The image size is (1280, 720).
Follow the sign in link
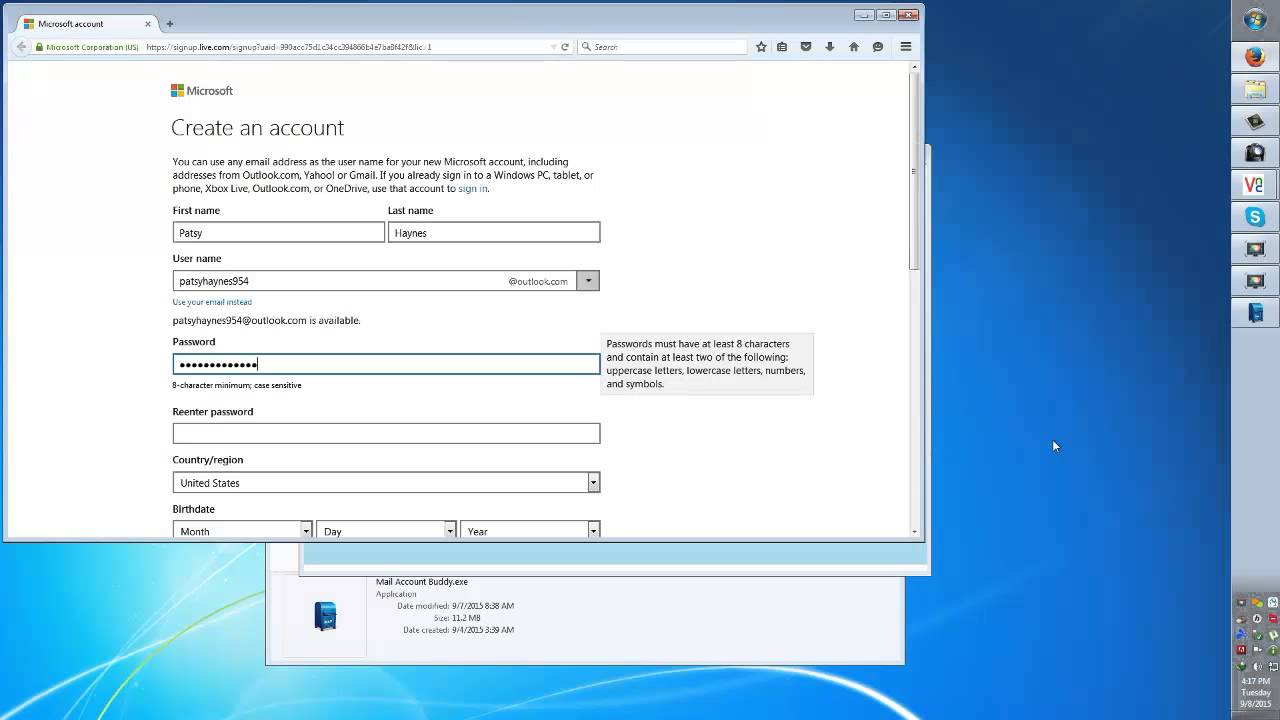(x=472, y=188)
